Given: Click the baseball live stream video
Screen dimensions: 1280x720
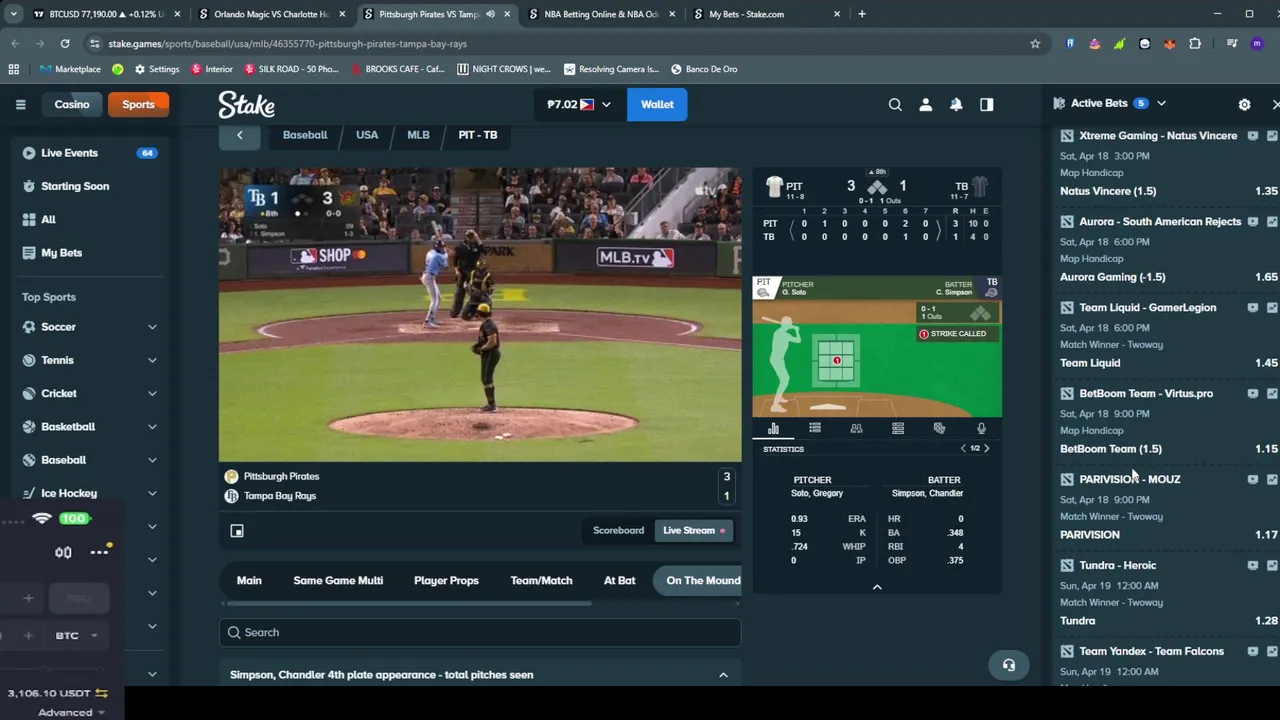Looking at the screenshot, I should (480, 314).
